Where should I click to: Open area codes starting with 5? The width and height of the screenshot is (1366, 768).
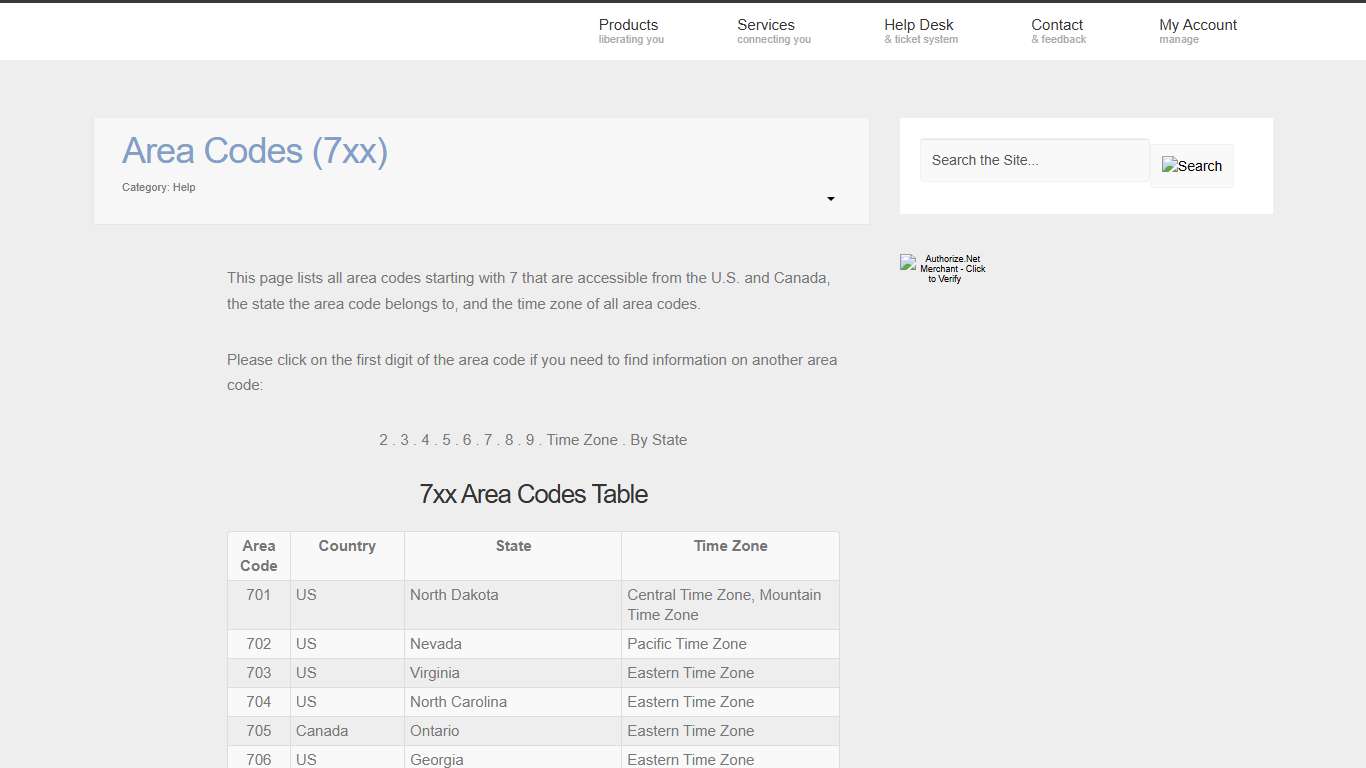[446, 439]
